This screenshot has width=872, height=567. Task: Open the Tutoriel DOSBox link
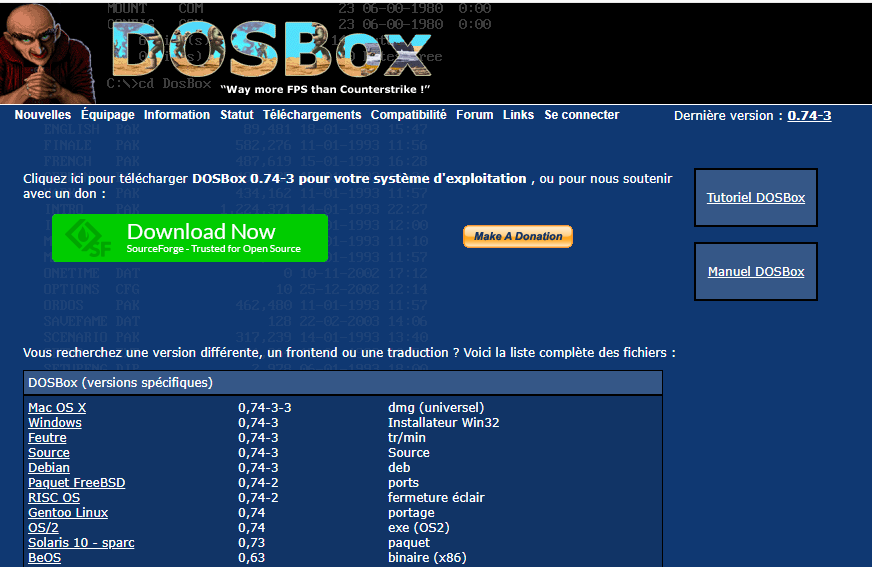(756, 197)
